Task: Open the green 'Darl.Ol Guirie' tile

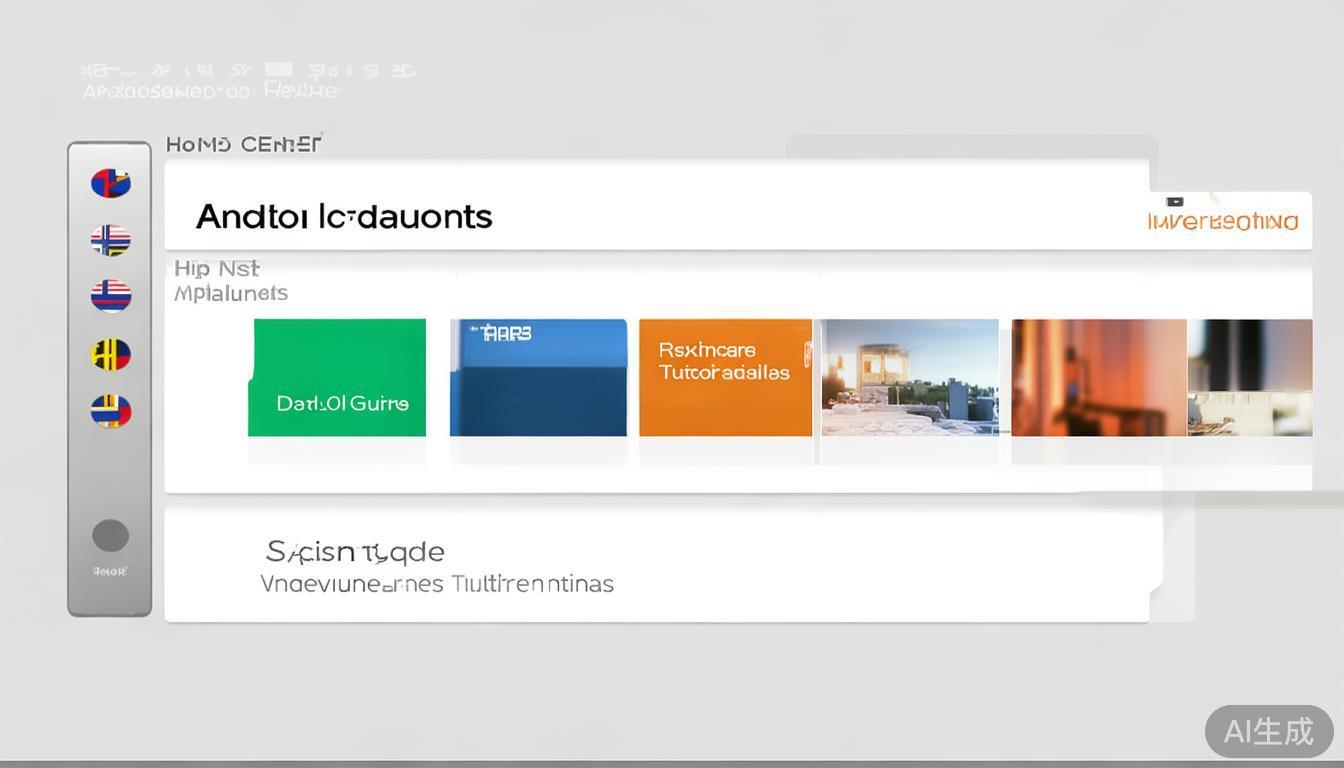Action: click(x=338, y=377)
